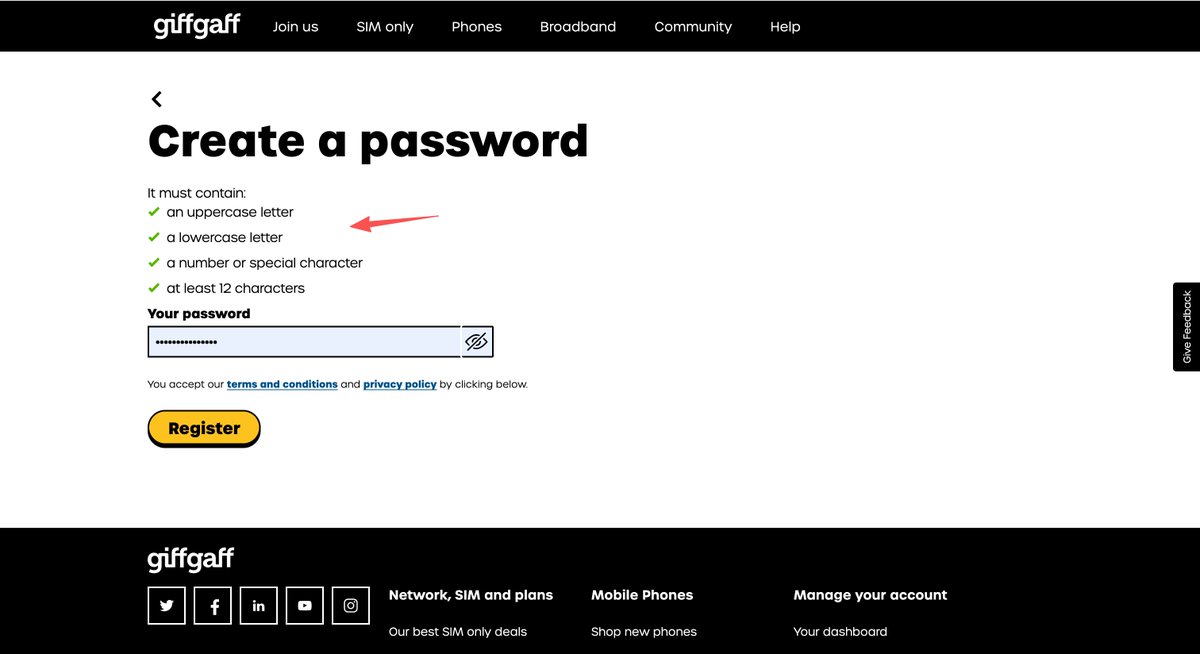Open the Phones menu
This screenshot has width=1200, height=654.
476,27
